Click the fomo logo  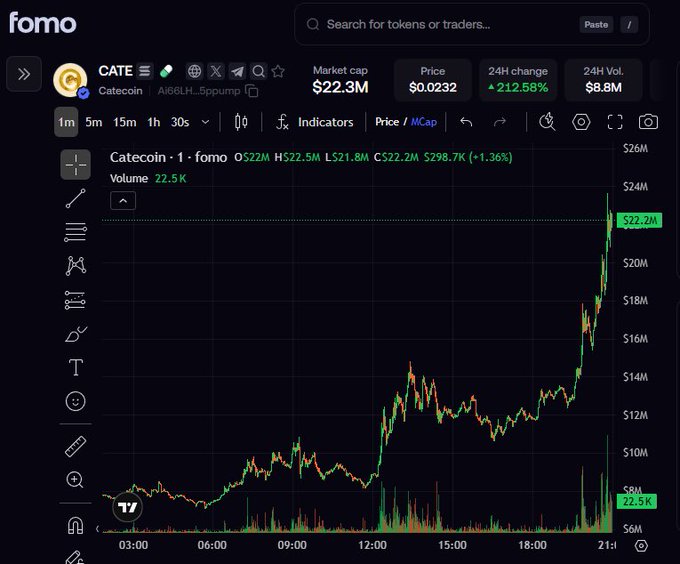pyautogui.click(x=42, y=23)
